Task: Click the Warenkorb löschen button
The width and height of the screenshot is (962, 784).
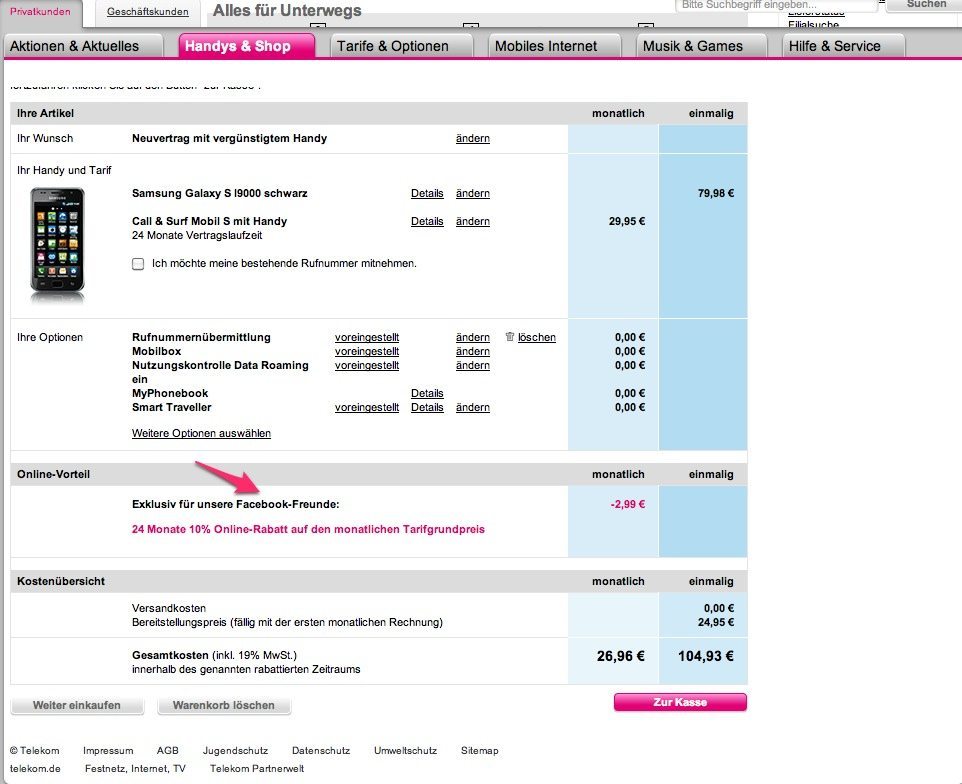Action: [224, 705]
